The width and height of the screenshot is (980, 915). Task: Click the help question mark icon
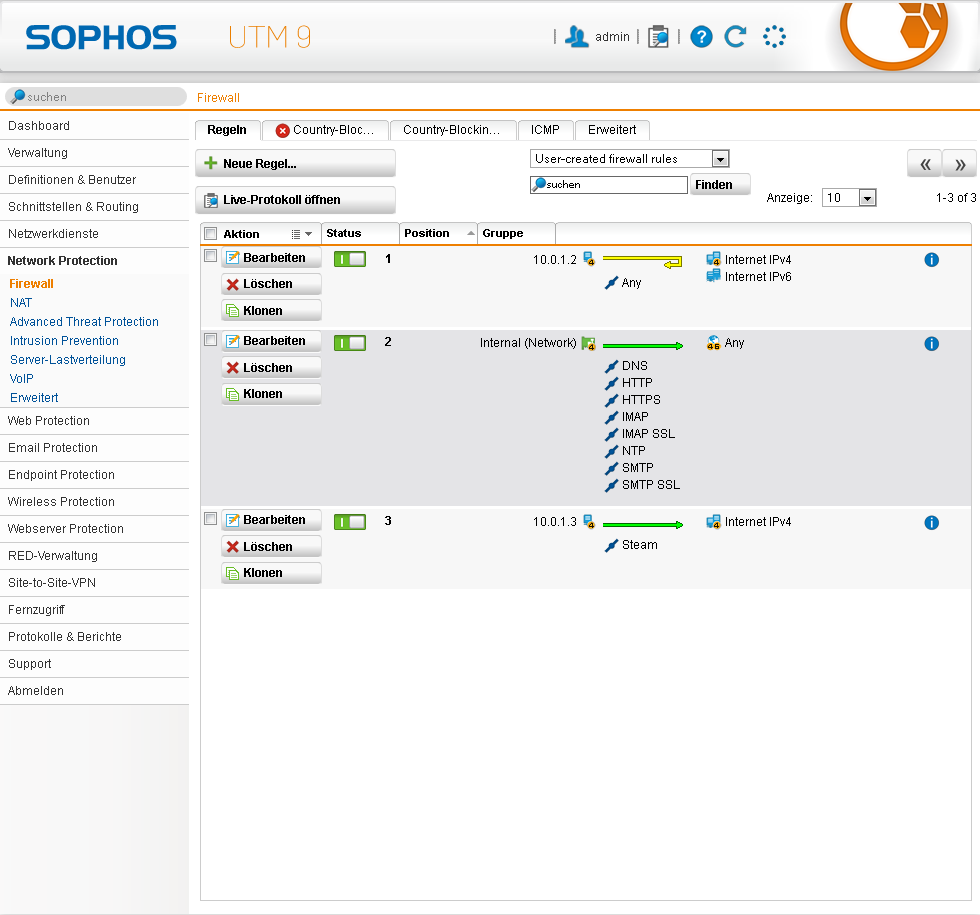click(702, 37)
